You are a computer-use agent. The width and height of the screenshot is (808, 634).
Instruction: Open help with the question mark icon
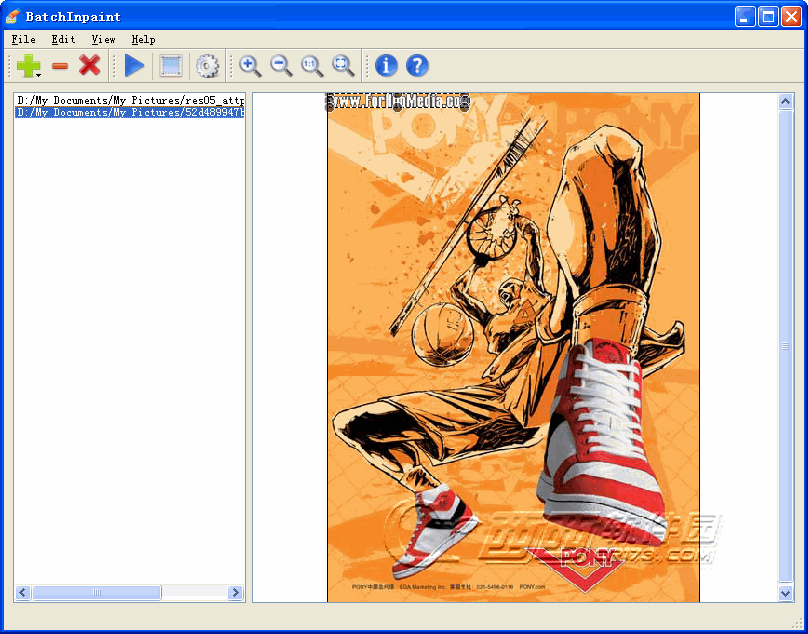[x=417, y=66]
